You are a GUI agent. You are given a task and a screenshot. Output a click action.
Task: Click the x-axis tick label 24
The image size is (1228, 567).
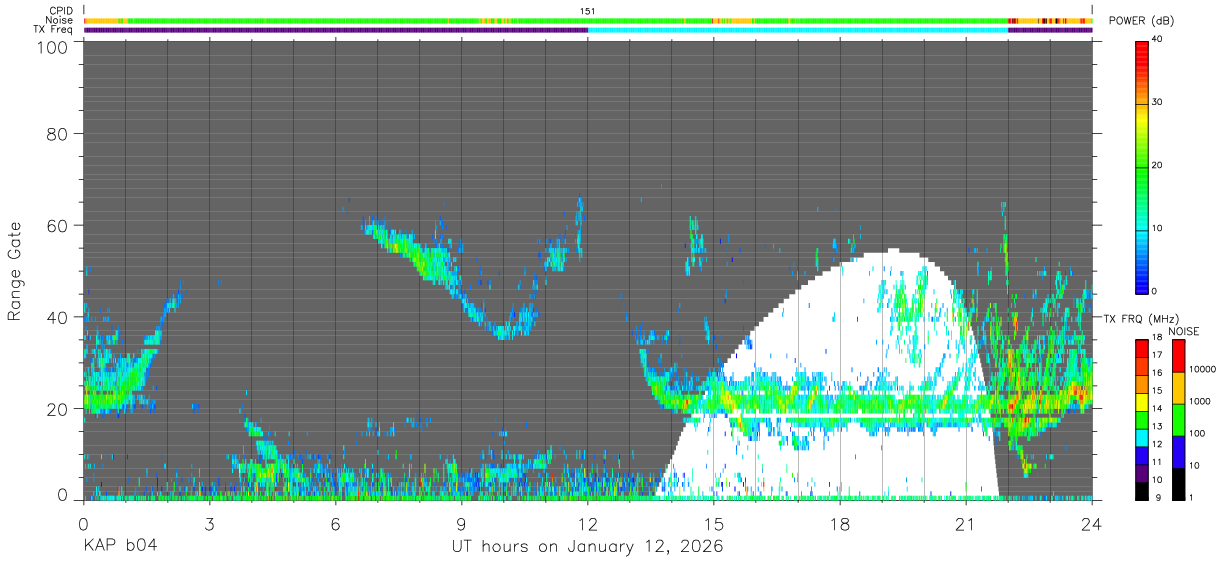(x=1092, y=524)
